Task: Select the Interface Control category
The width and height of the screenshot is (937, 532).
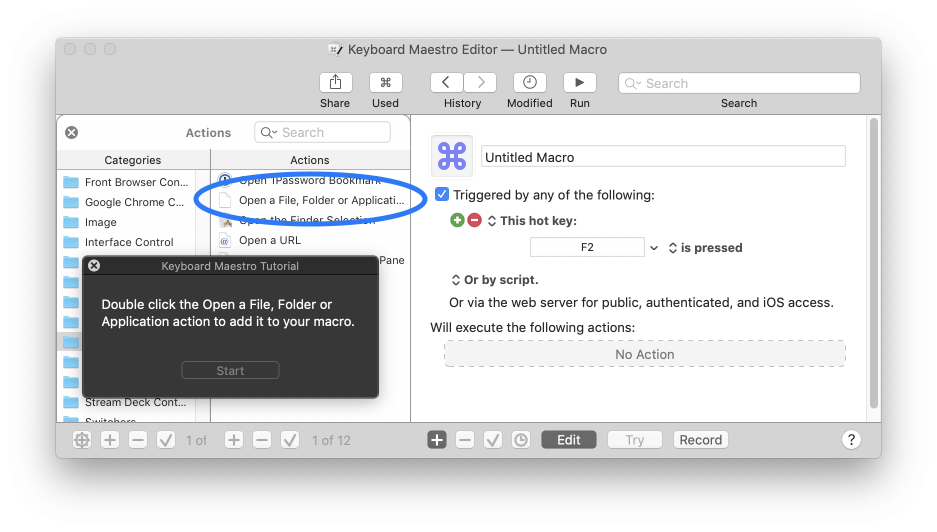Action: [x=127, y=242]
